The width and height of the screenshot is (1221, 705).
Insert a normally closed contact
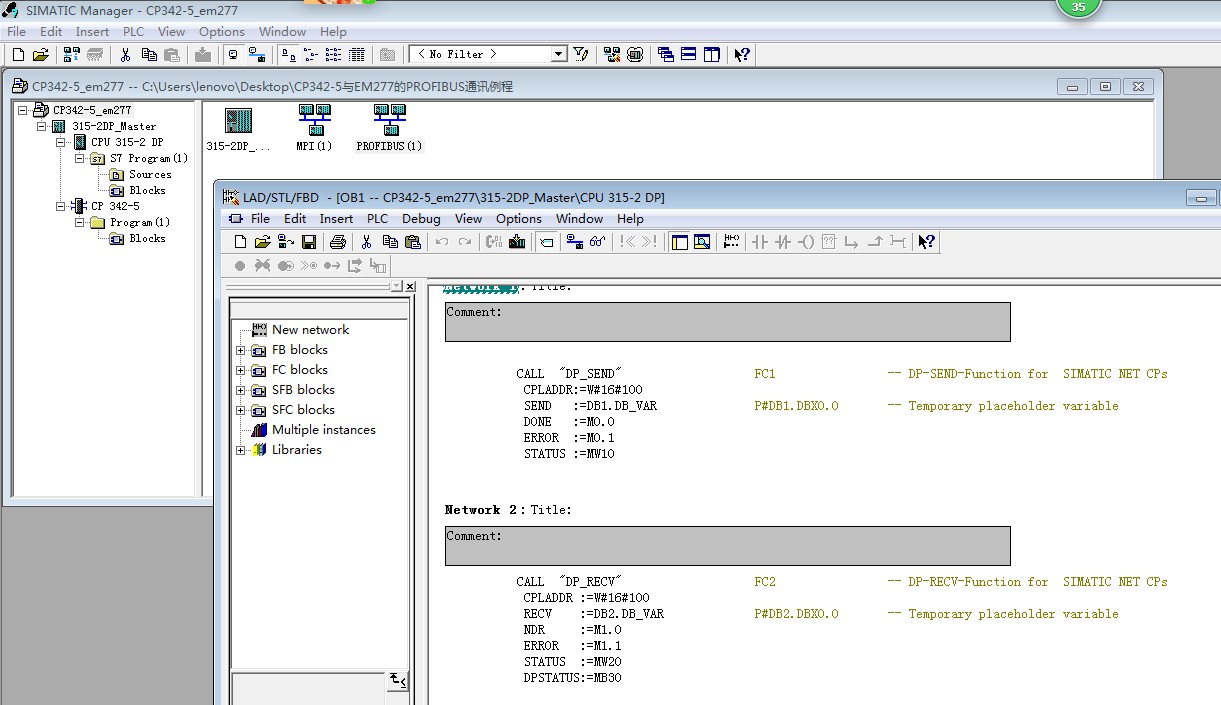783,241
